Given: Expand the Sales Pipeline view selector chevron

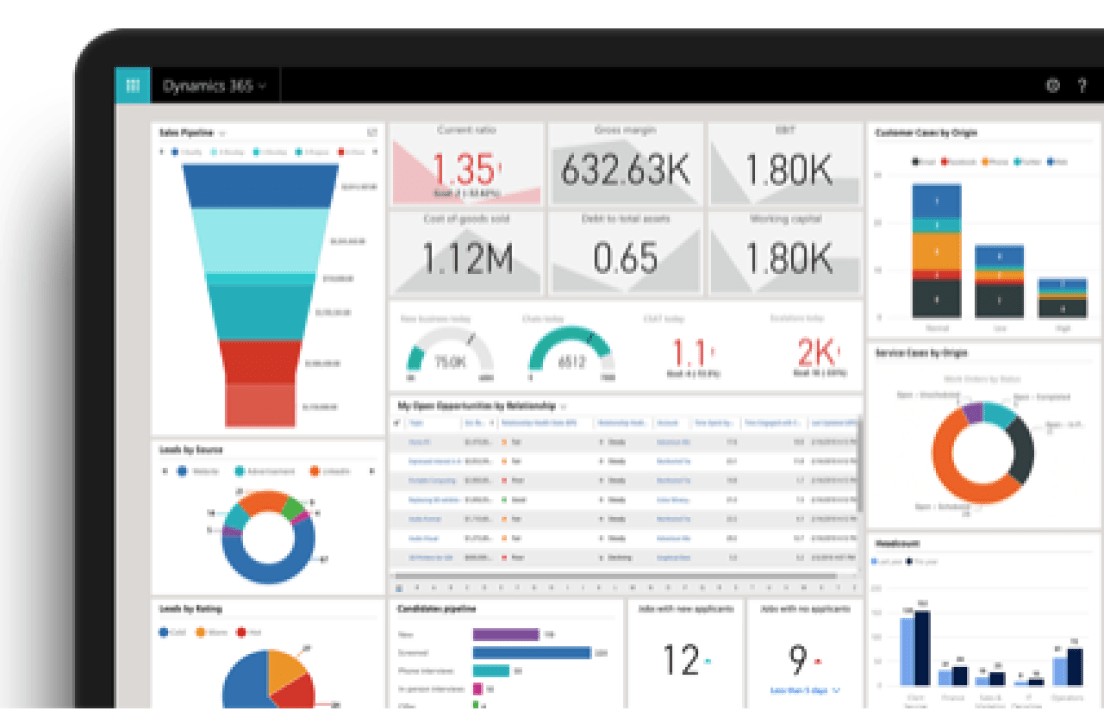Looking at the screenshot, I should tap(222, 133).
